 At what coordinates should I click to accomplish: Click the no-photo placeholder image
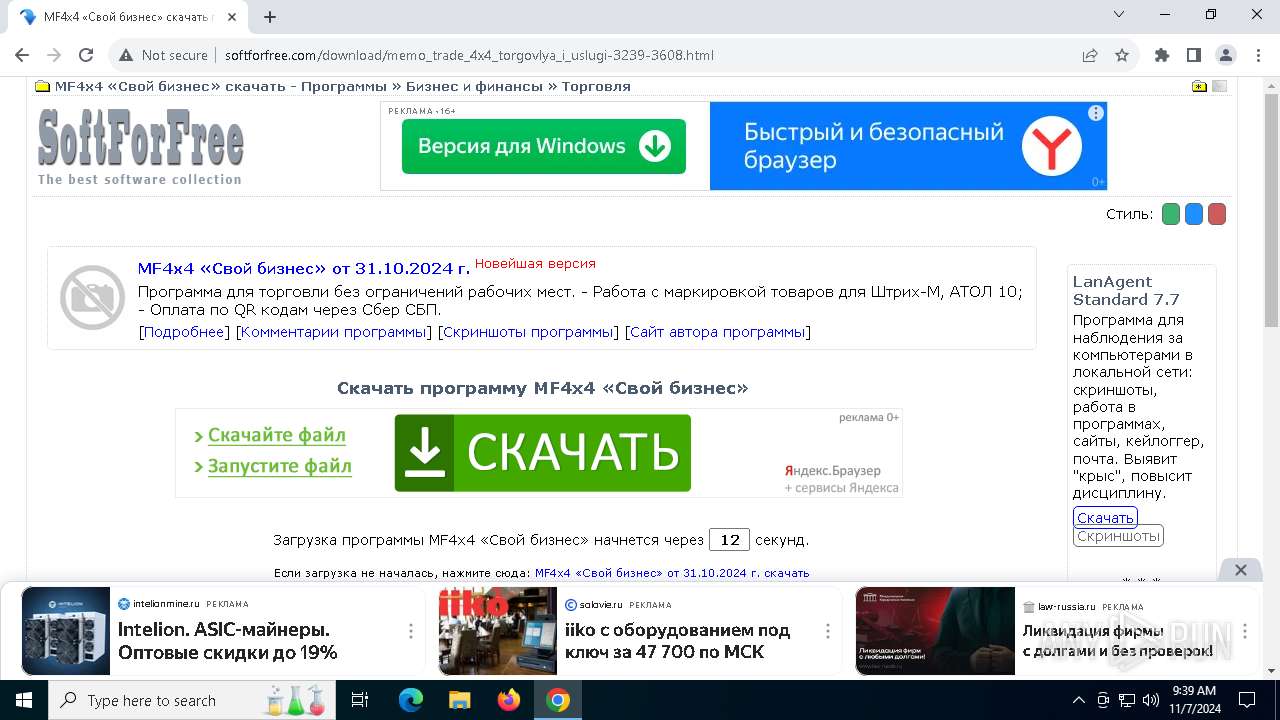92,297
